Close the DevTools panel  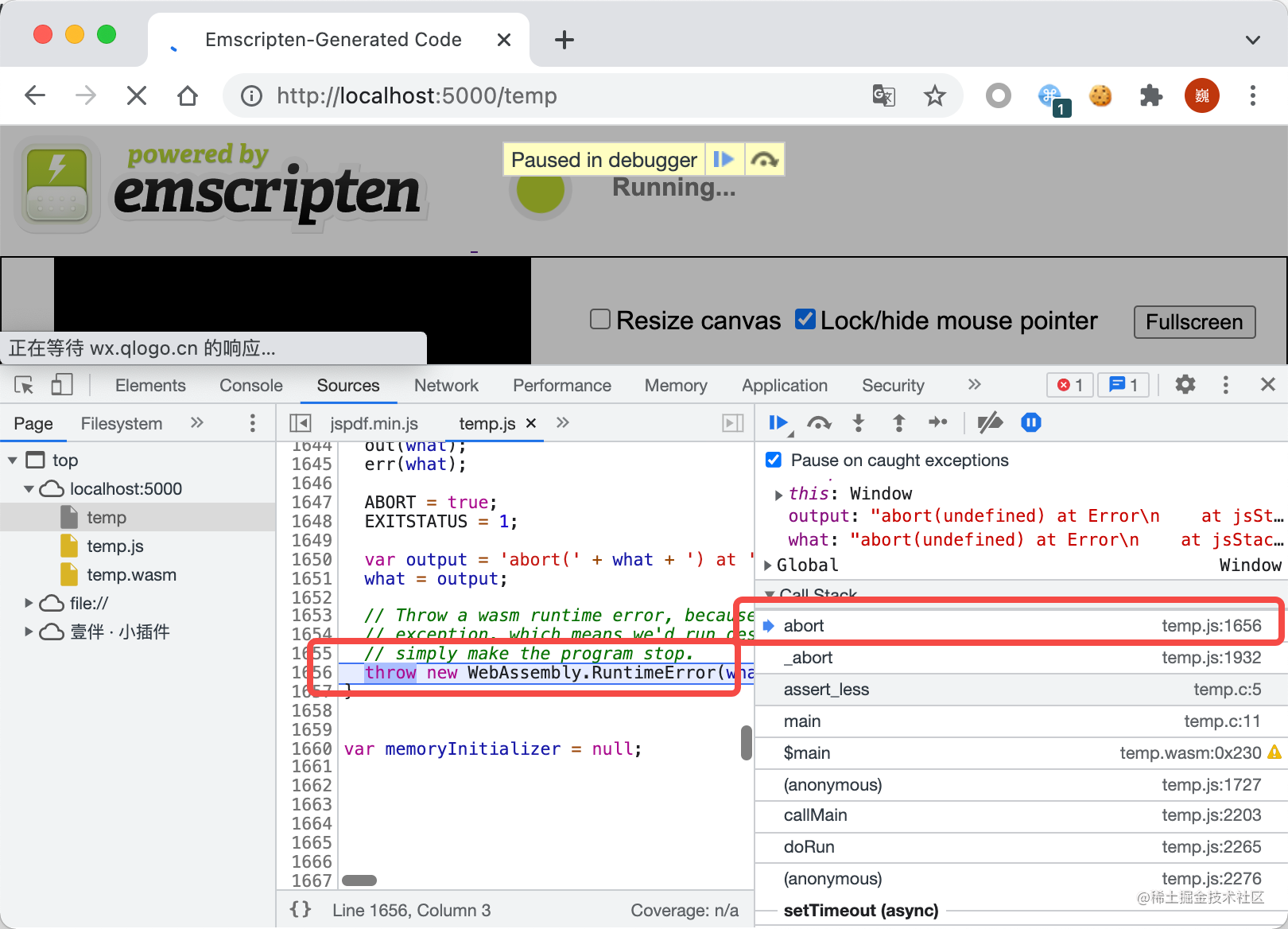1268,385
